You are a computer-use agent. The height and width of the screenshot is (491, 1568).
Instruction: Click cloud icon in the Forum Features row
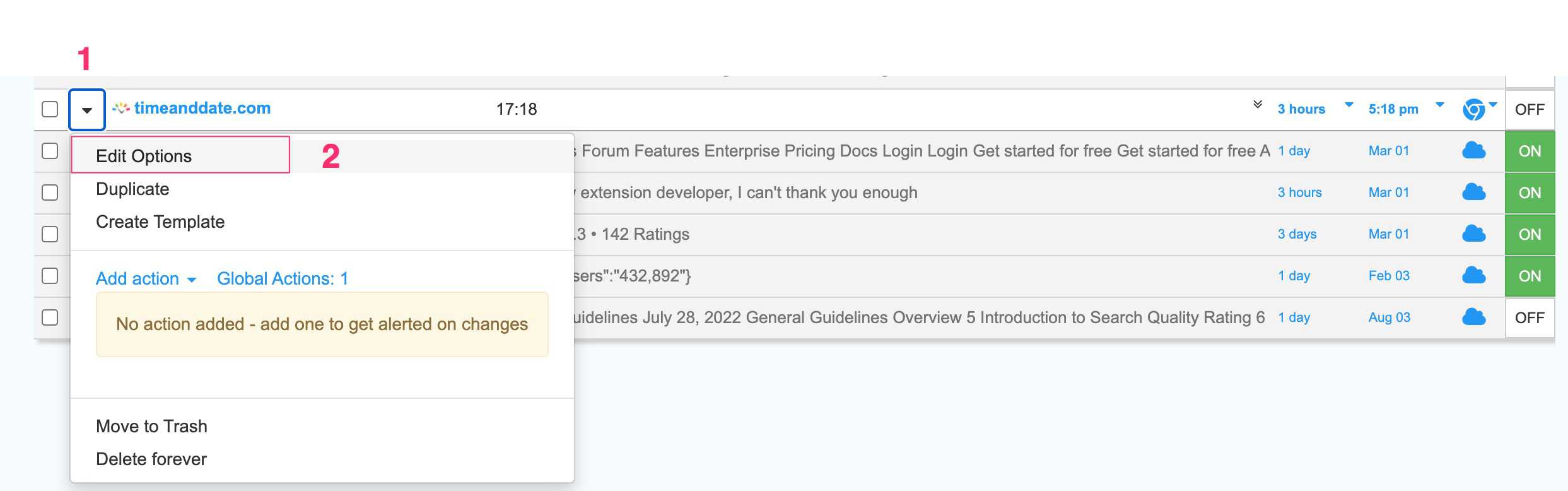(1473, 151)
